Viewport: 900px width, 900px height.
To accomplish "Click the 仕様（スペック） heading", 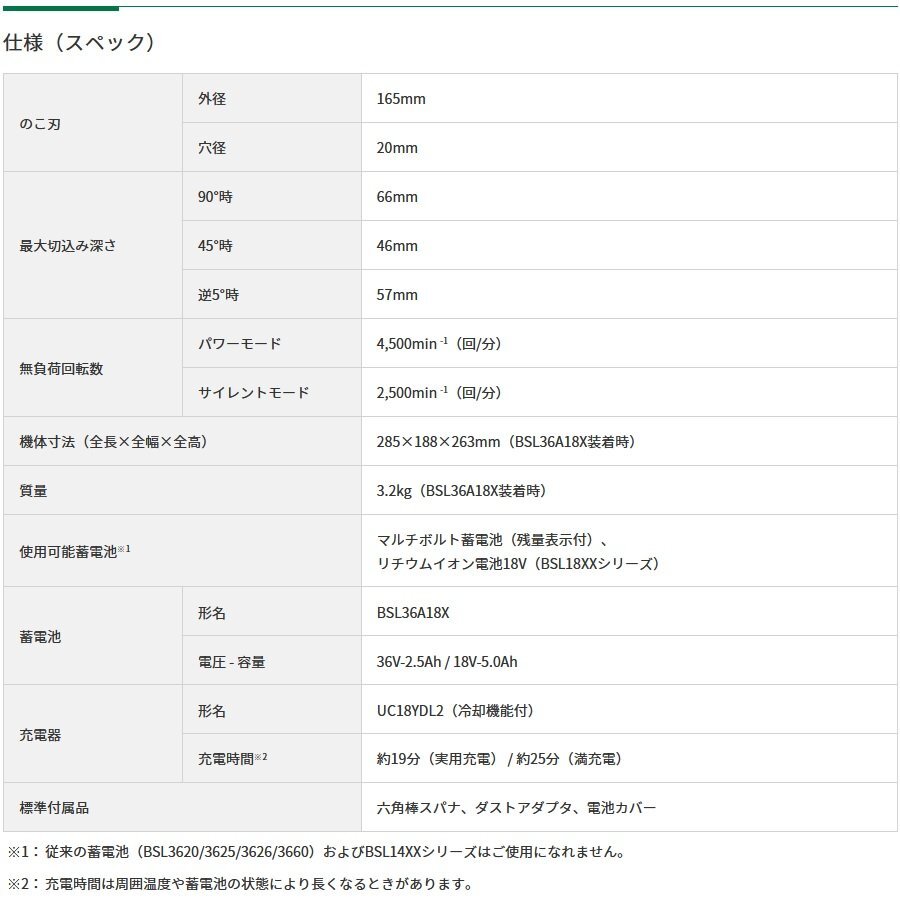I will tap(79, 42).
